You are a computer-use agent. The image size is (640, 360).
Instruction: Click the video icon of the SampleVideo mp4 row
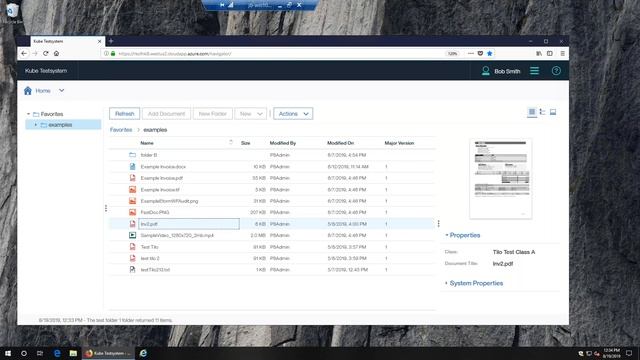point(132,235)
